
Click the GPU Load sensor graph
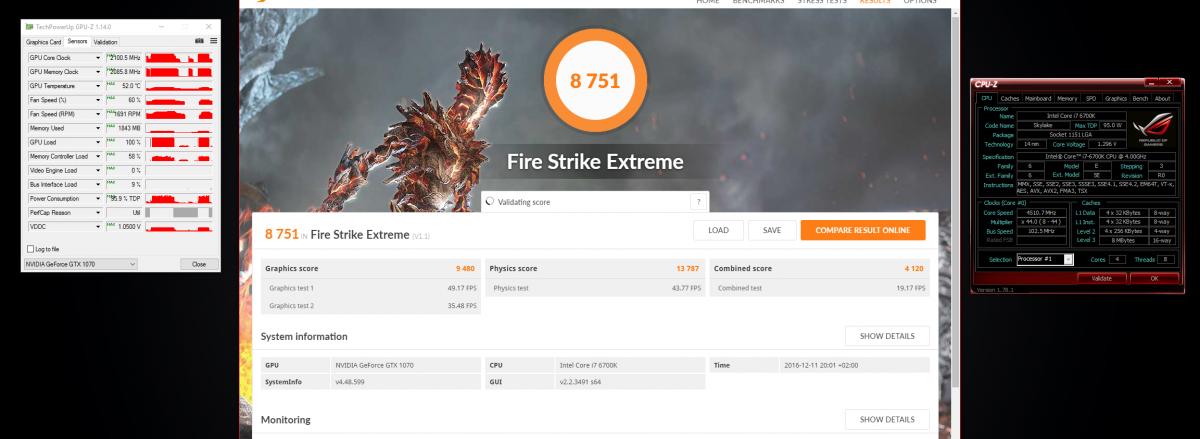tap(179, 142)
